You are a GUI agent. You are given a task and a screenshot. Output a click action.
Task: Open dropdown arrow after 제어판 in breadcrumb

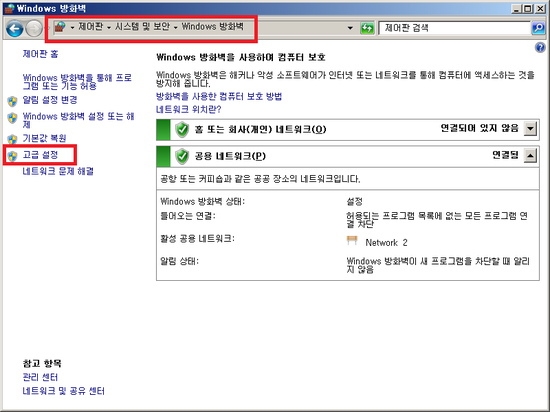click(x=109, y=27)
